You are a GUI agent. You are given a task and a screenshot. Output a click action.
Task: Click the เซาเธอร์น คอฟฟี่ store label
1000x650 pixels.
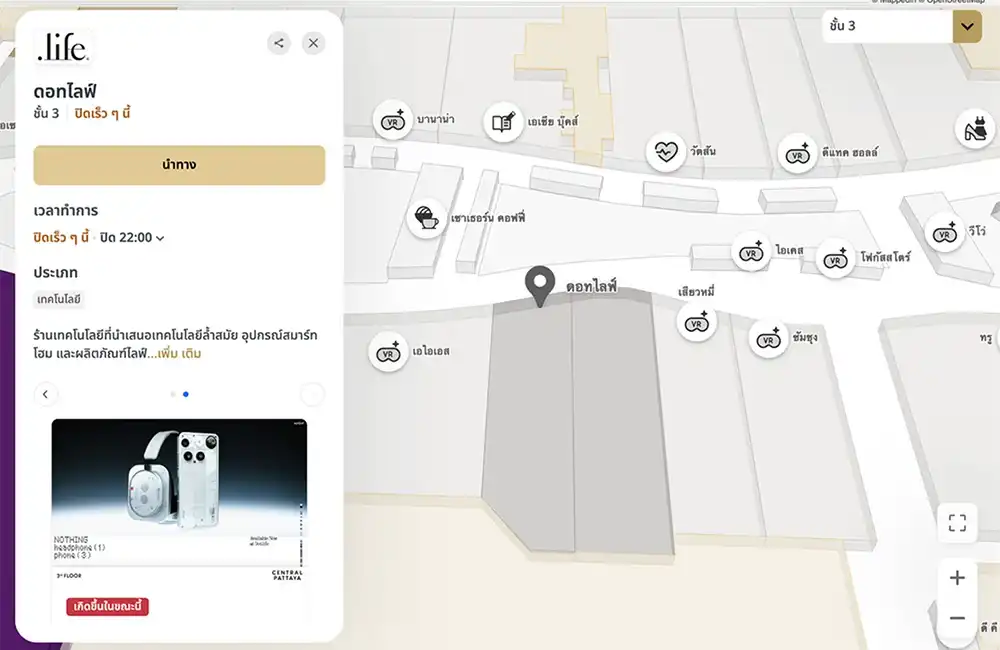coord(488,218)
